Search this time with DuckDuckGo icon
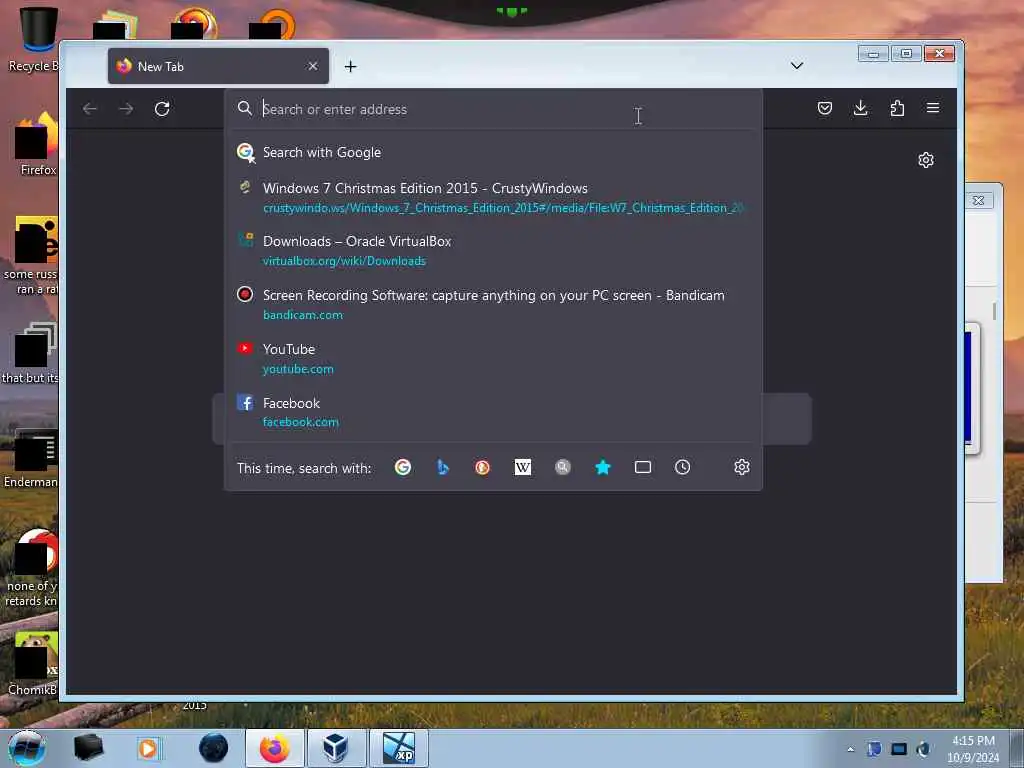The height and width of the screenshot is (768, 1024). (x=483, y=468)
